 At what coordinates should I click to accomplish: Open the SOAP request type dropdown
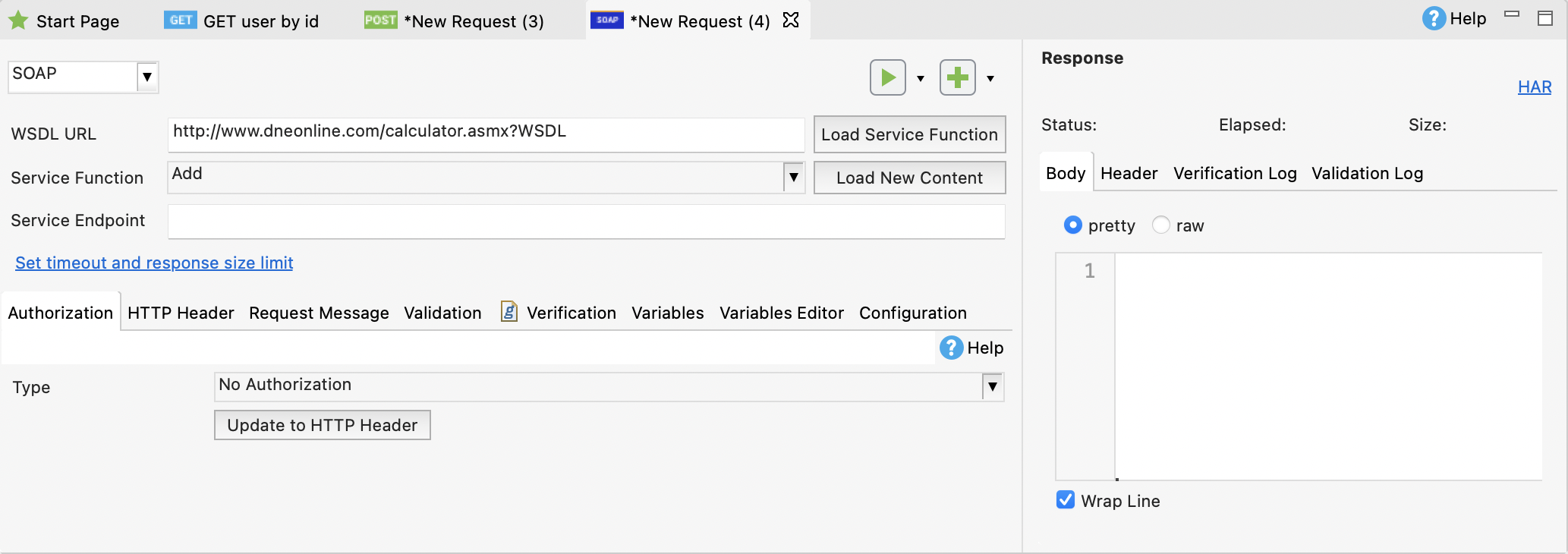147,77
